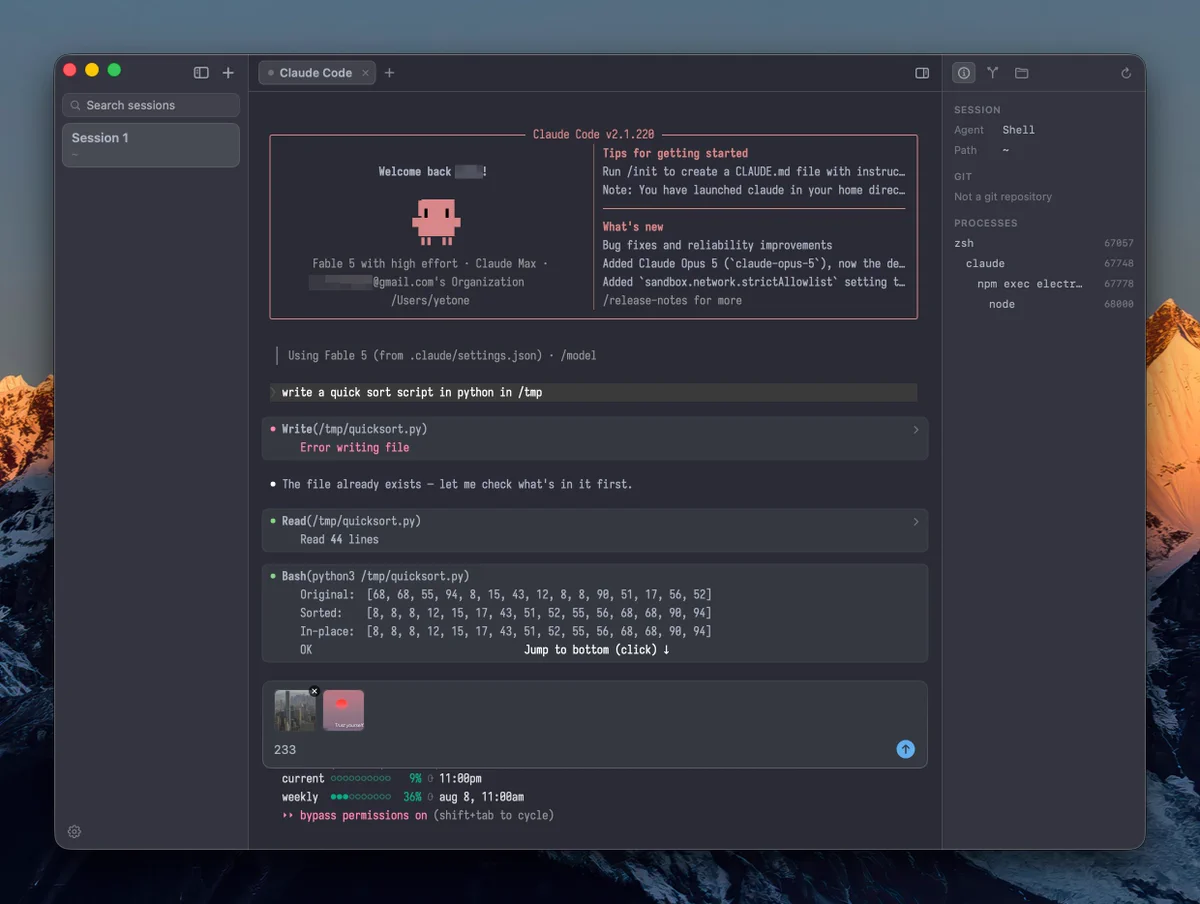Open settings with the gear icon

click(74, 832)
